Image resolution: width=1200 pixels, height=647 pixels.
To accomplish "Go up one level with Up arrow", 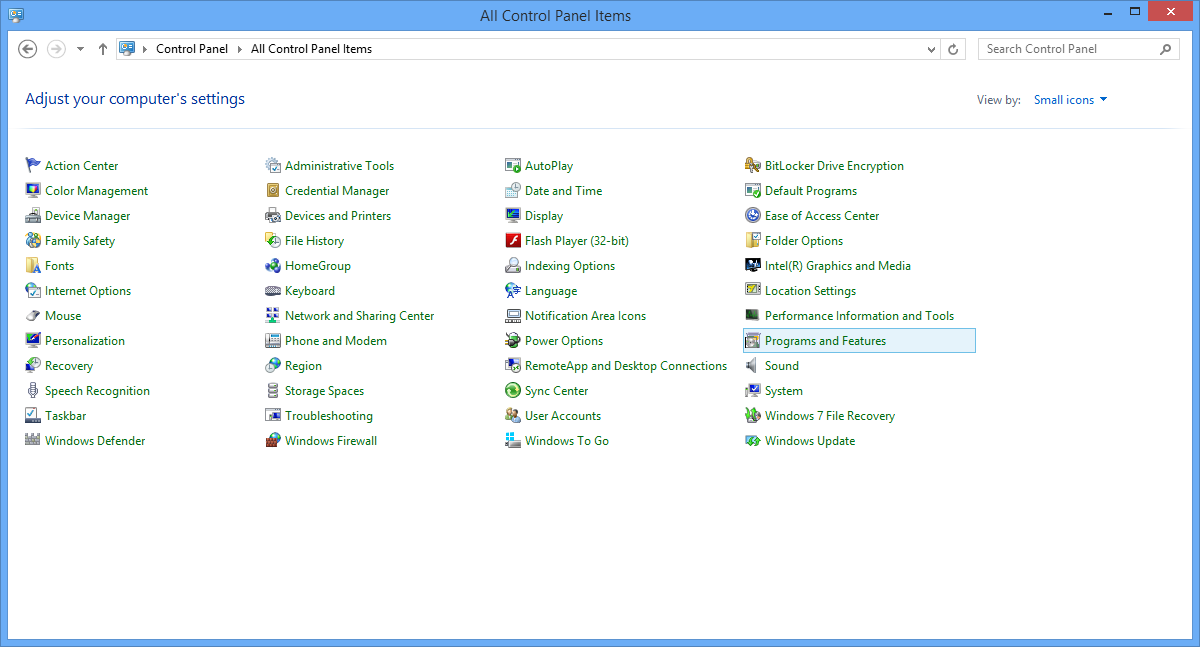I will 103,49.
